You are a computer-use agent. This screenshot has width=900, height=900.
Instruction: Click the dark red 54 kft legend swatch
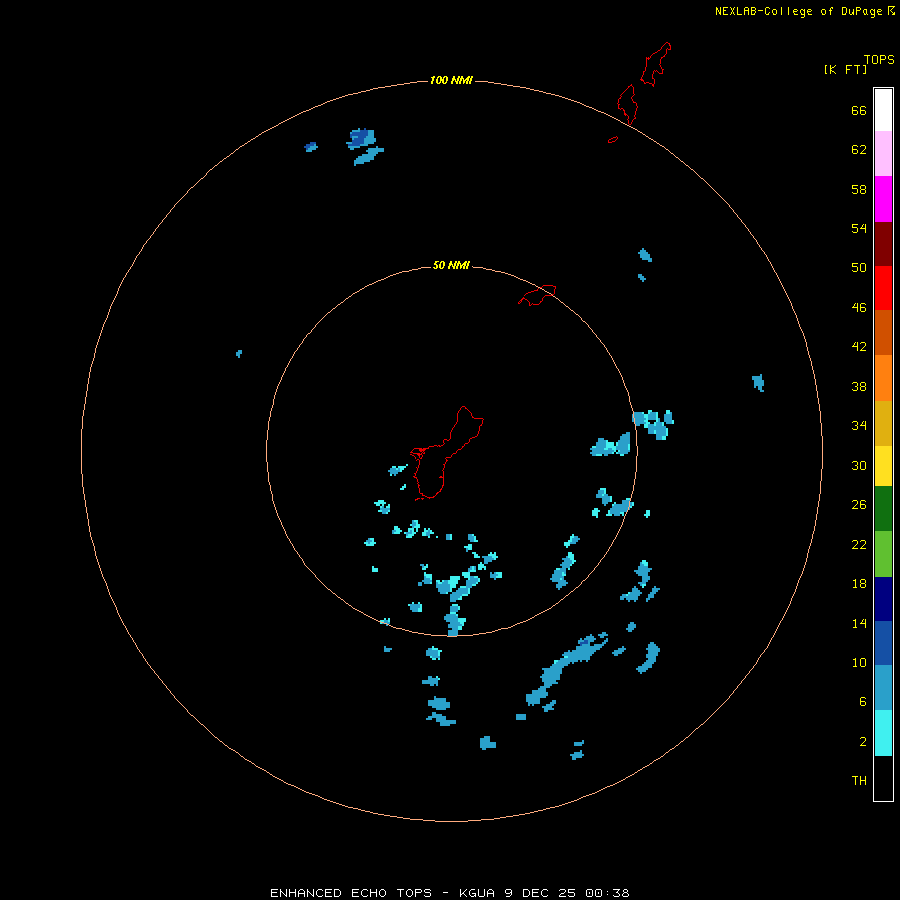click(883, 243)
